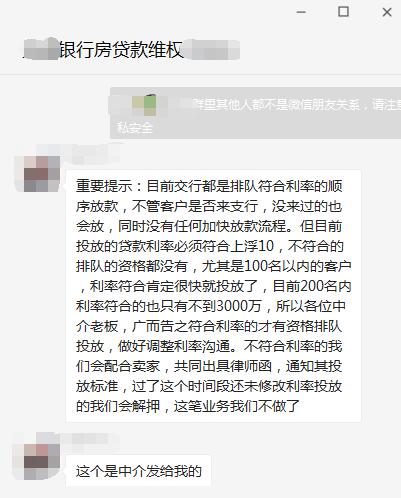Click the 私安全 text in the notice banner
The width and height of the screenshot is (401, 498).
[135, 127]
